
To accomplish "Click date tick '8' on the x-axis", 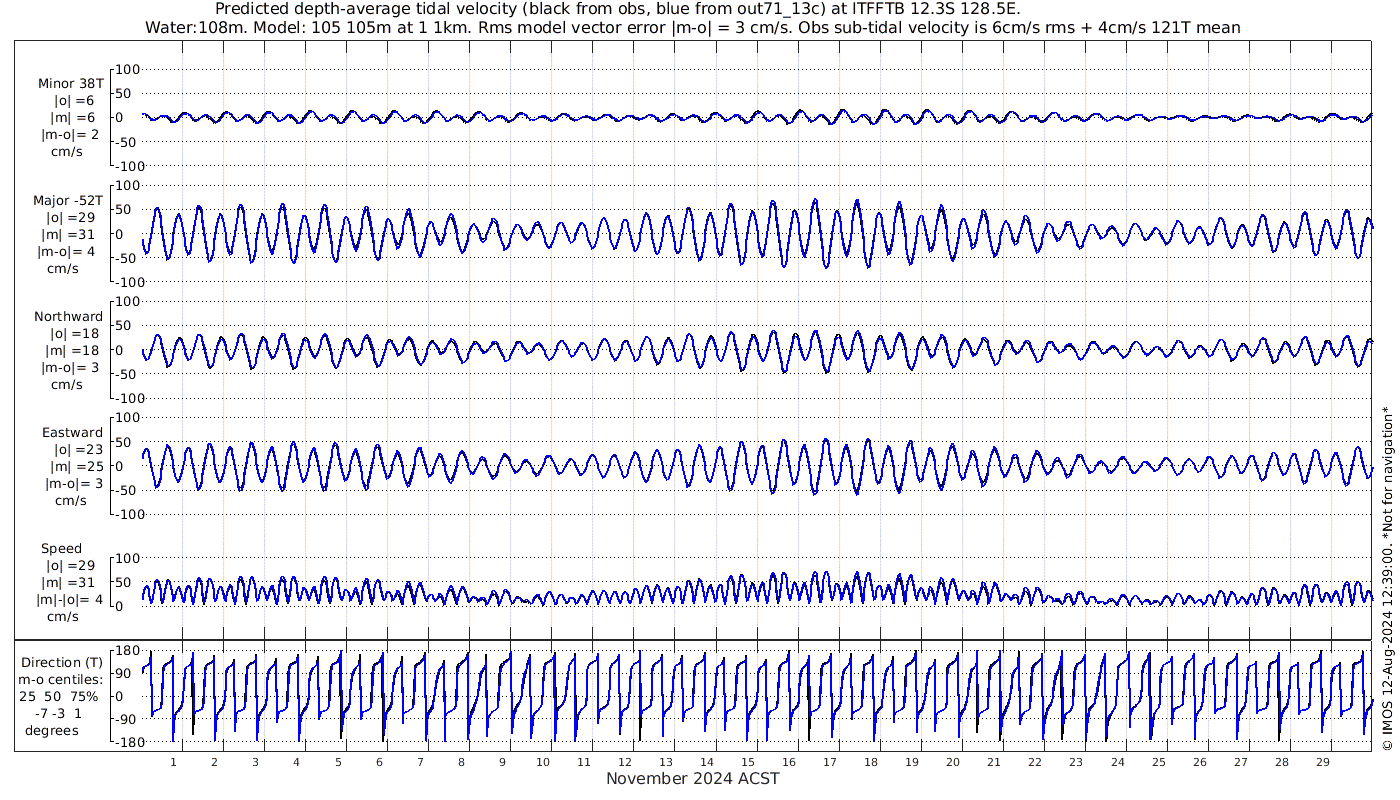I will (x=460, y=762).
